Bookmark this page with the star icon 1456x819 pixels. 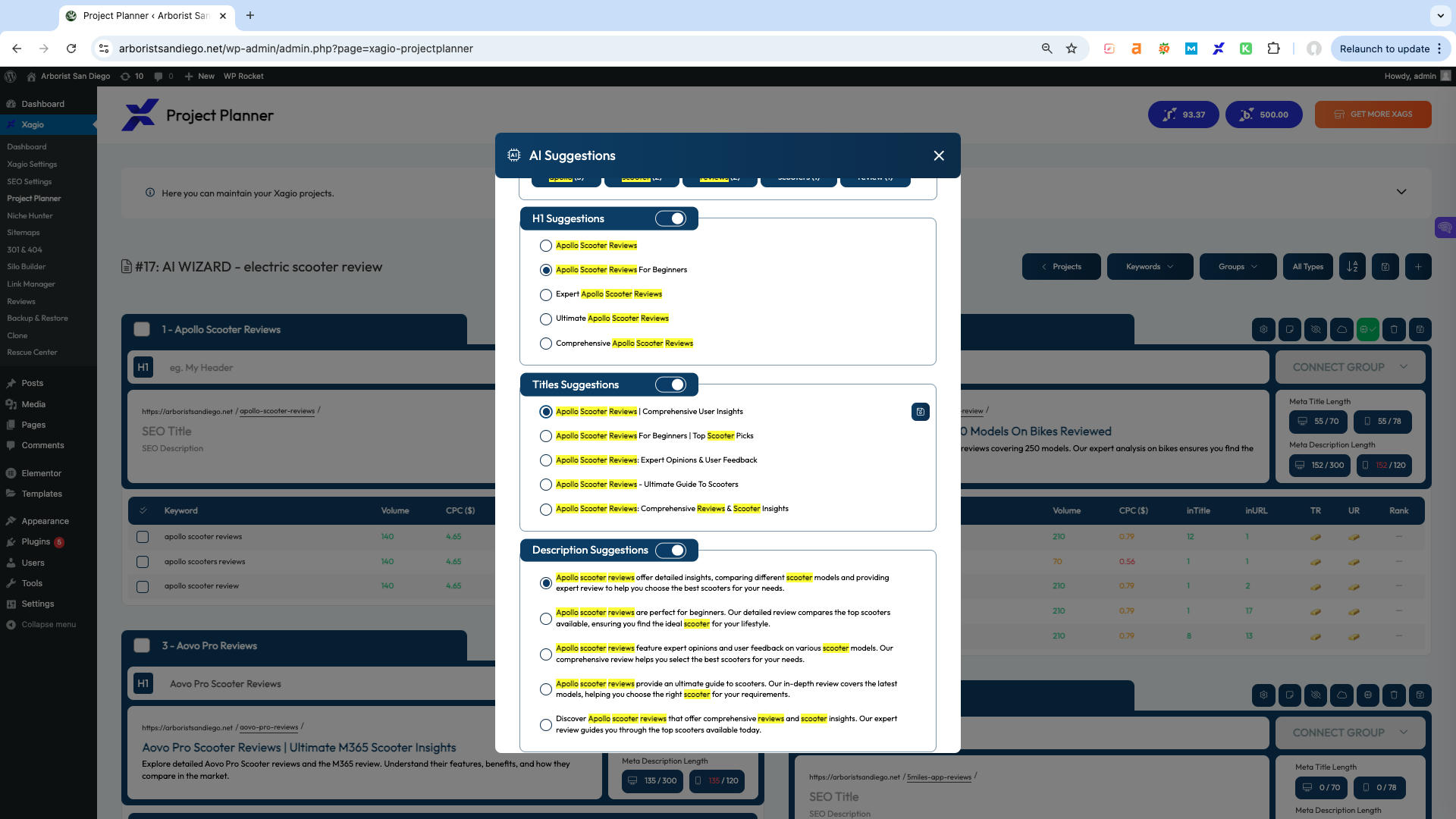(x=1072, y=49)
